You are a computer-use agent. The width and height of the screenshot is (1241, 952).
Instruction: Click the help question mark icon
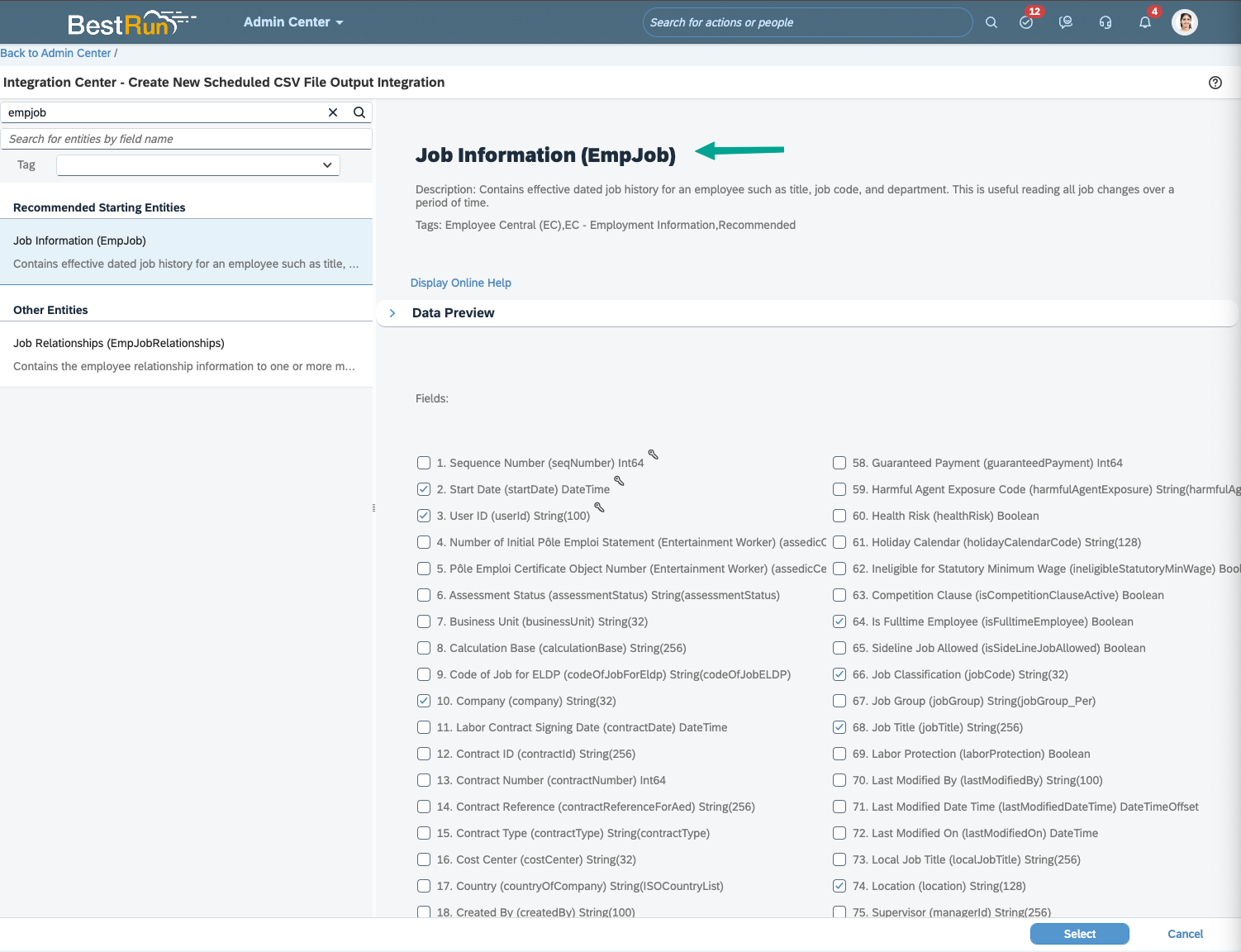click(1215, 83)
